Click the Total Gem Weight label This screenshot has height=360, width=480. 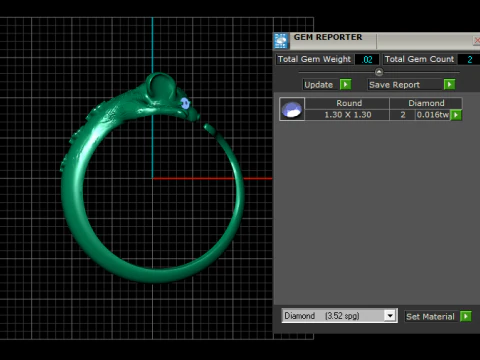[314, 59]
